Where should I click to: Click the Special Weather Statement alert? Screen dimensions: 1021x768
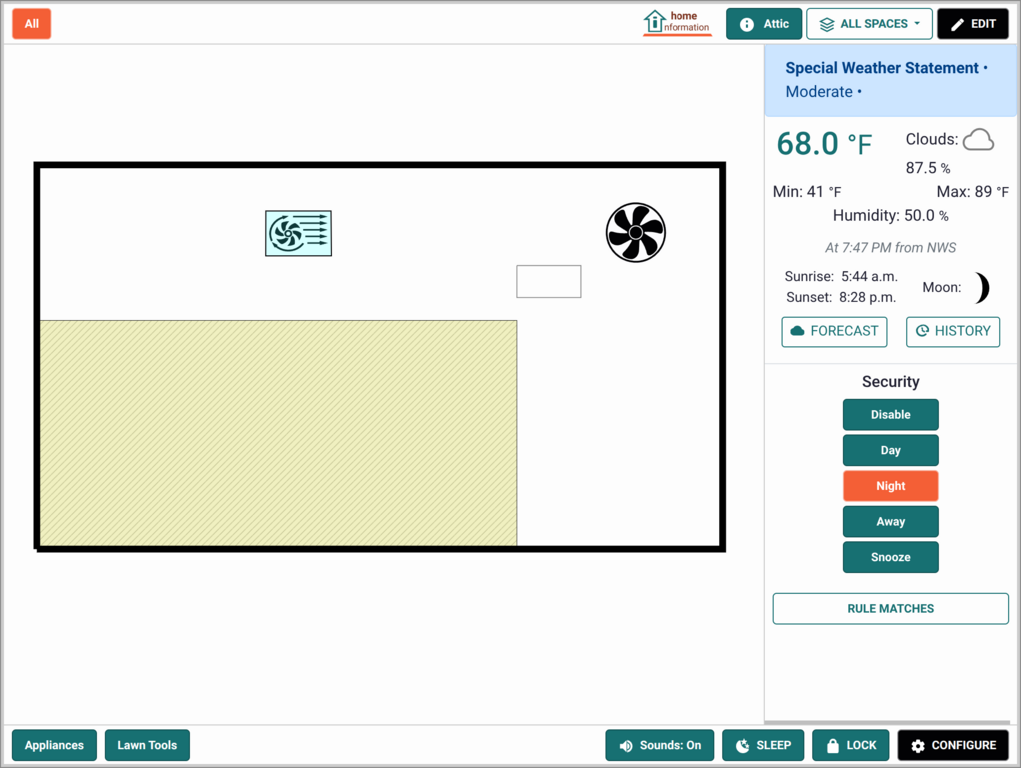point(890,80)
